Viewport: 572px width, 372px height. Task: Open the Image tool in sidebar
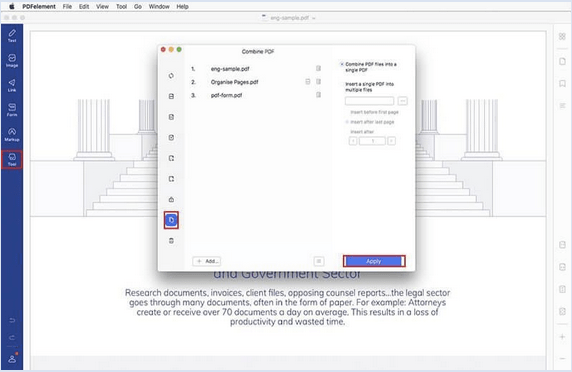(12, 61)
